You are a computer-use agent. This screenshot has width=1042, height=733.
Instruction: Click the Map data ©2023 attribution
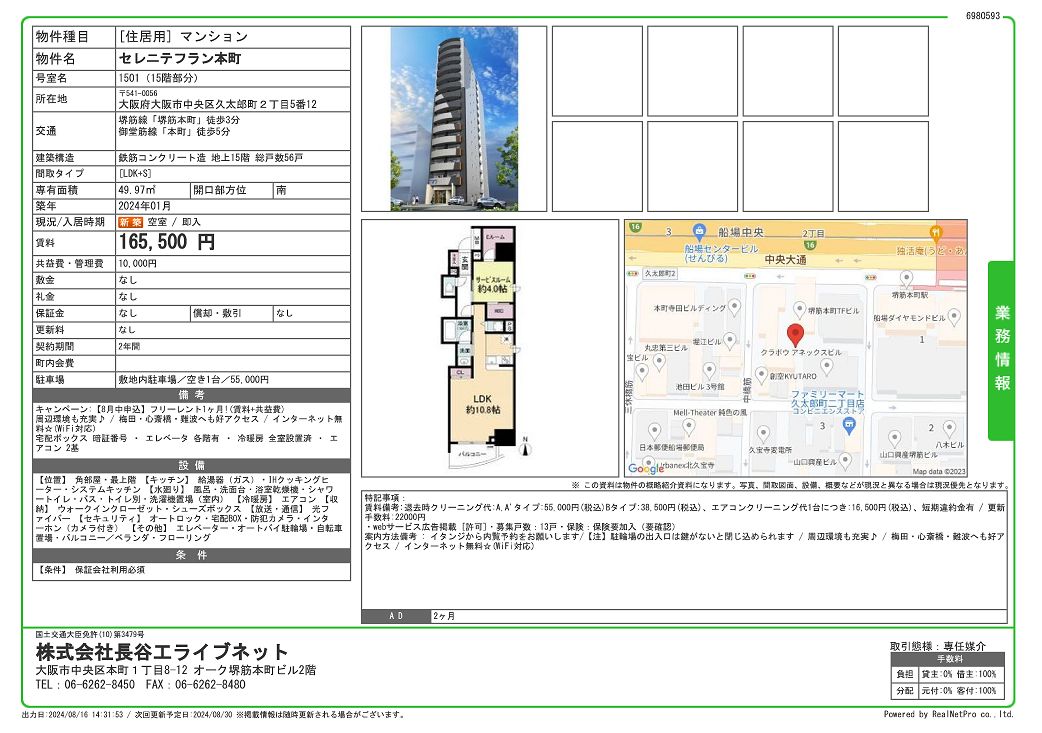pos(939,472)
